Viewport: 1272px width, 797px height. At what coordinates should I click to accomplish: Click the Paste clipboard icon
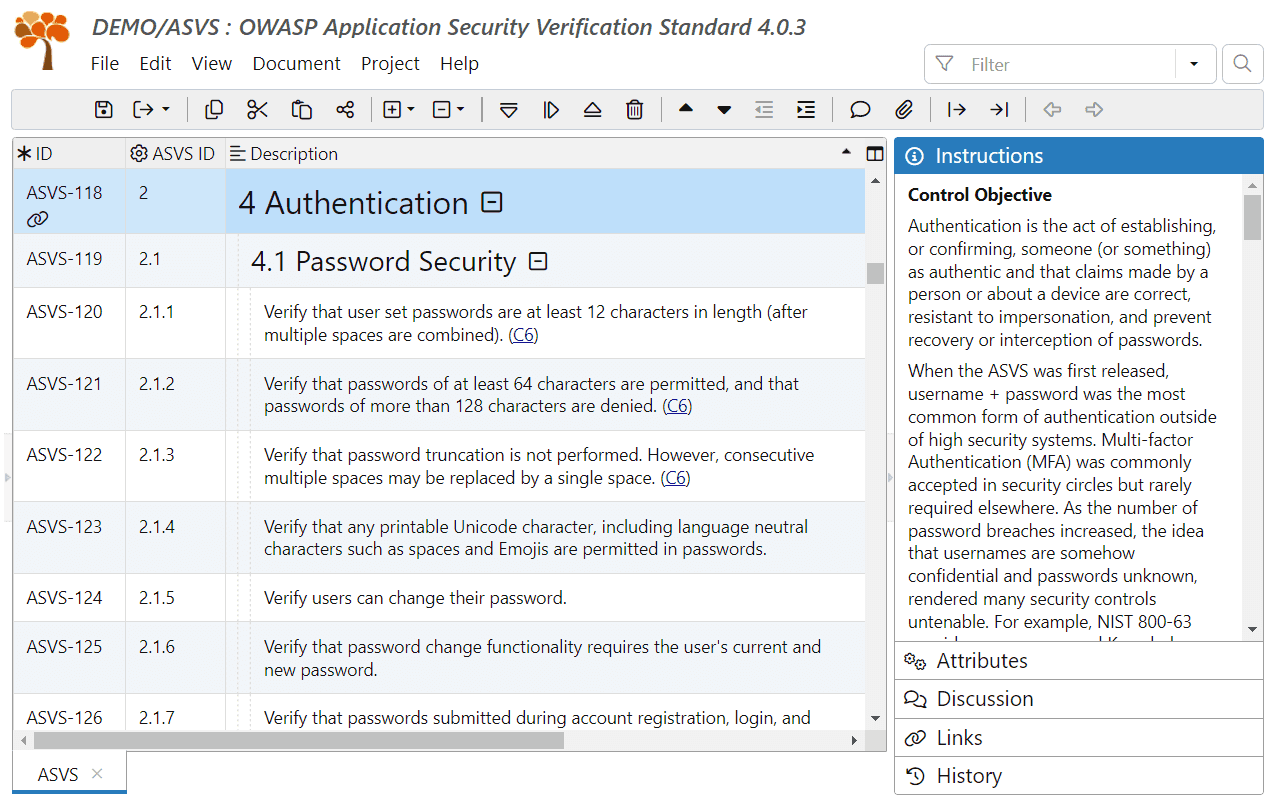(301, 110)
